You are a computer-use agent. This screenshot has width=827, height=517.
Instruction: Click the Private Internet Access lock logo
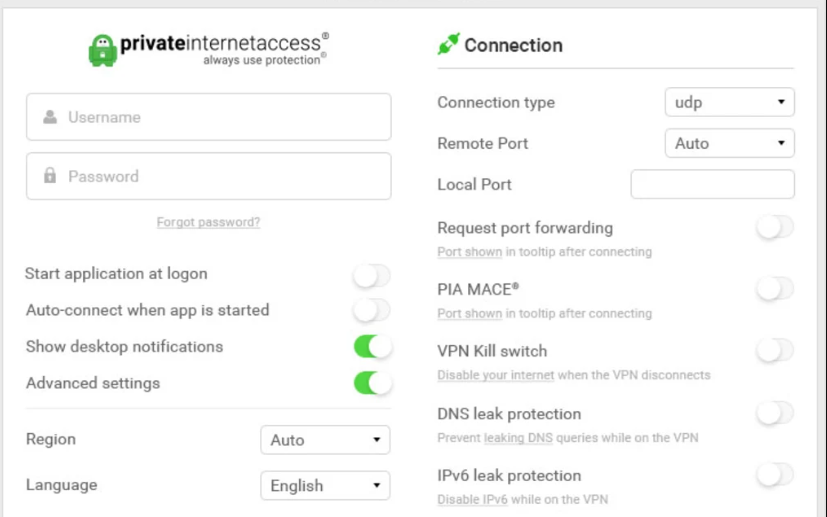[x=102, y=51]
